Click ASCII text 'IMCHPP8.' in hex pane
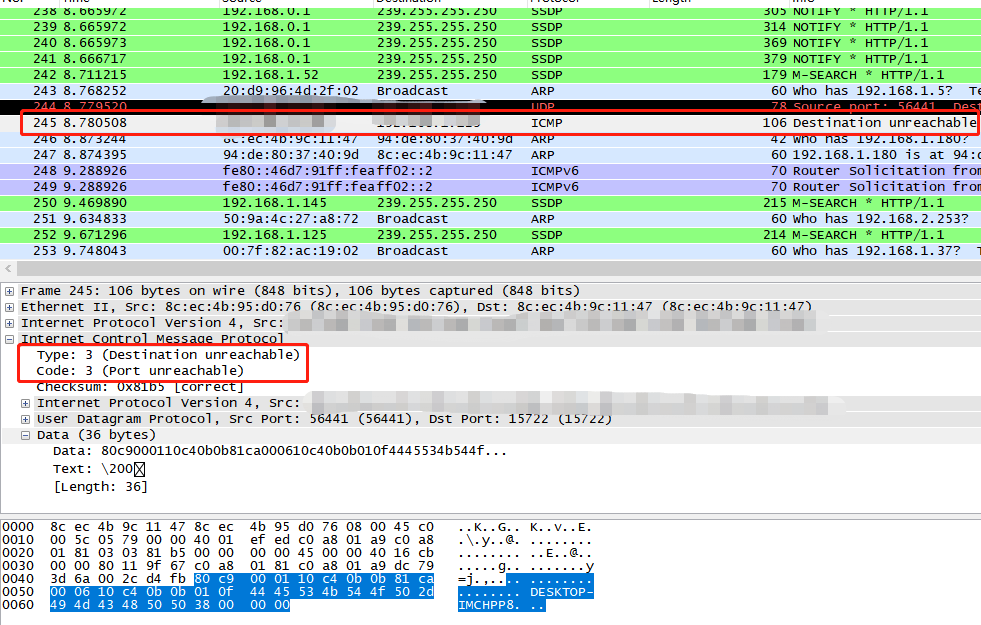 489,605
